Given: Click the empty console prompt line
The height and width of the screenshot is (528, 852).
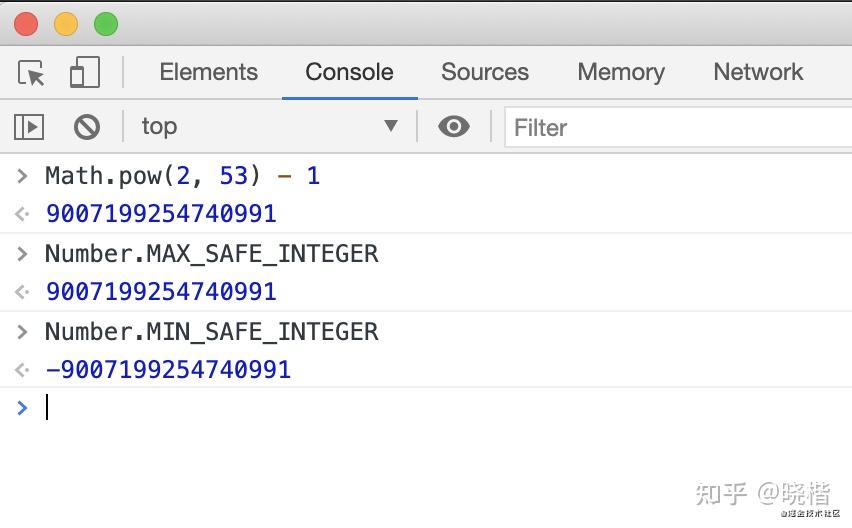Looking at the screenshot, I should (x=400, y=408).
